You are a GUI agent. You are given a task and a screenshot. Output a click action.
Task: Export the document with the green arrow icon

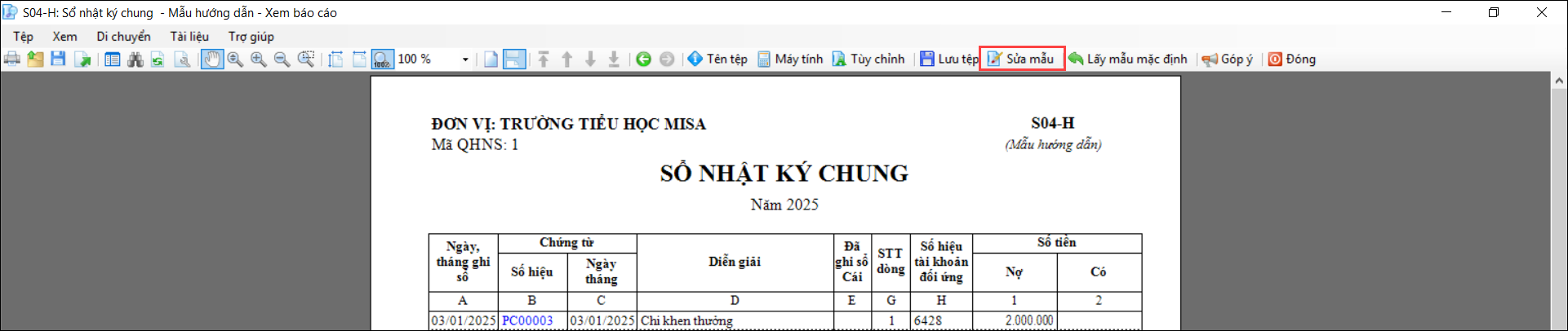pyautogui.click(x=82, y=59)
